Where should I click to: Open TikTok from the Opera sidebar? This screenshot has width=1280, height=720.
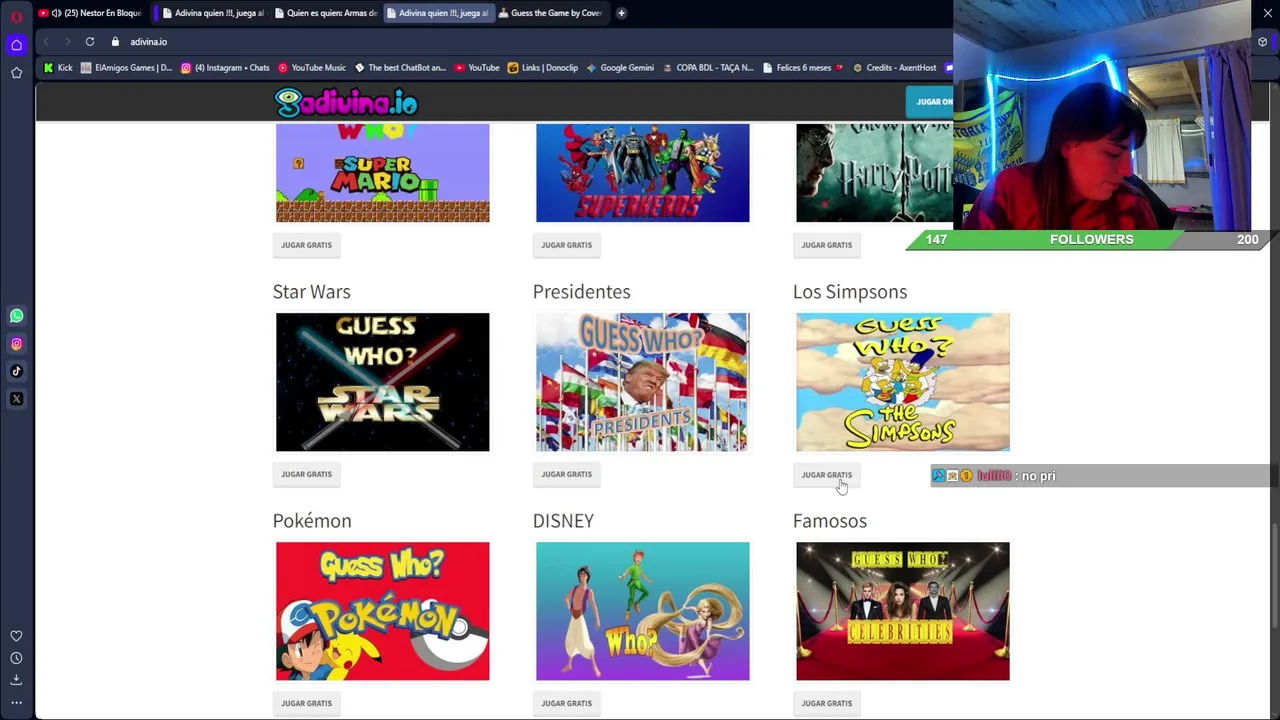[x=16, y=371]
